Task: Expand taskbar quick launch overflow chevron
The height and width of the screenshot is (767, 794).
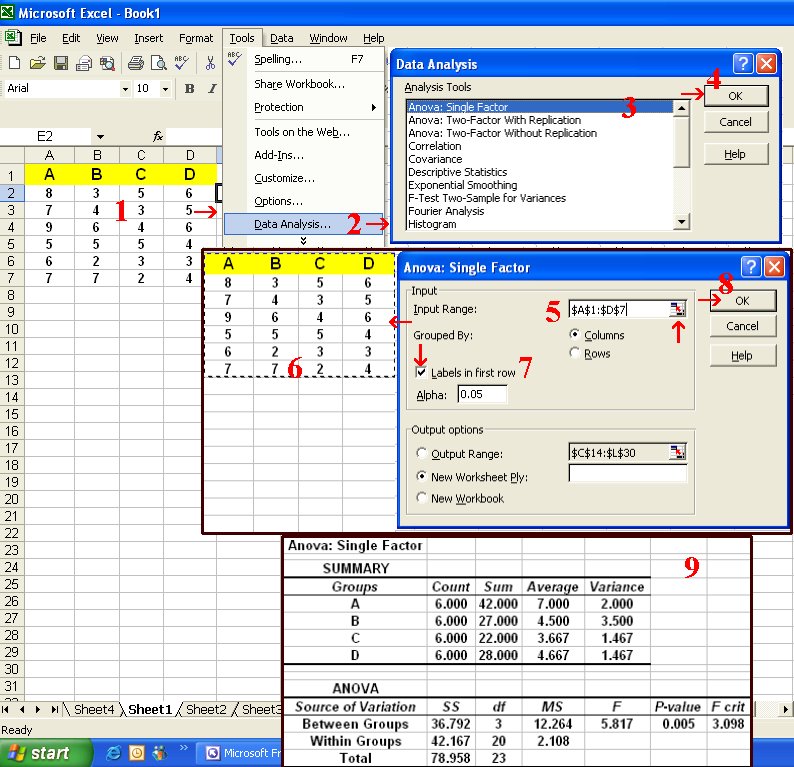Action: pyautogui.click(x=183, y=747)
